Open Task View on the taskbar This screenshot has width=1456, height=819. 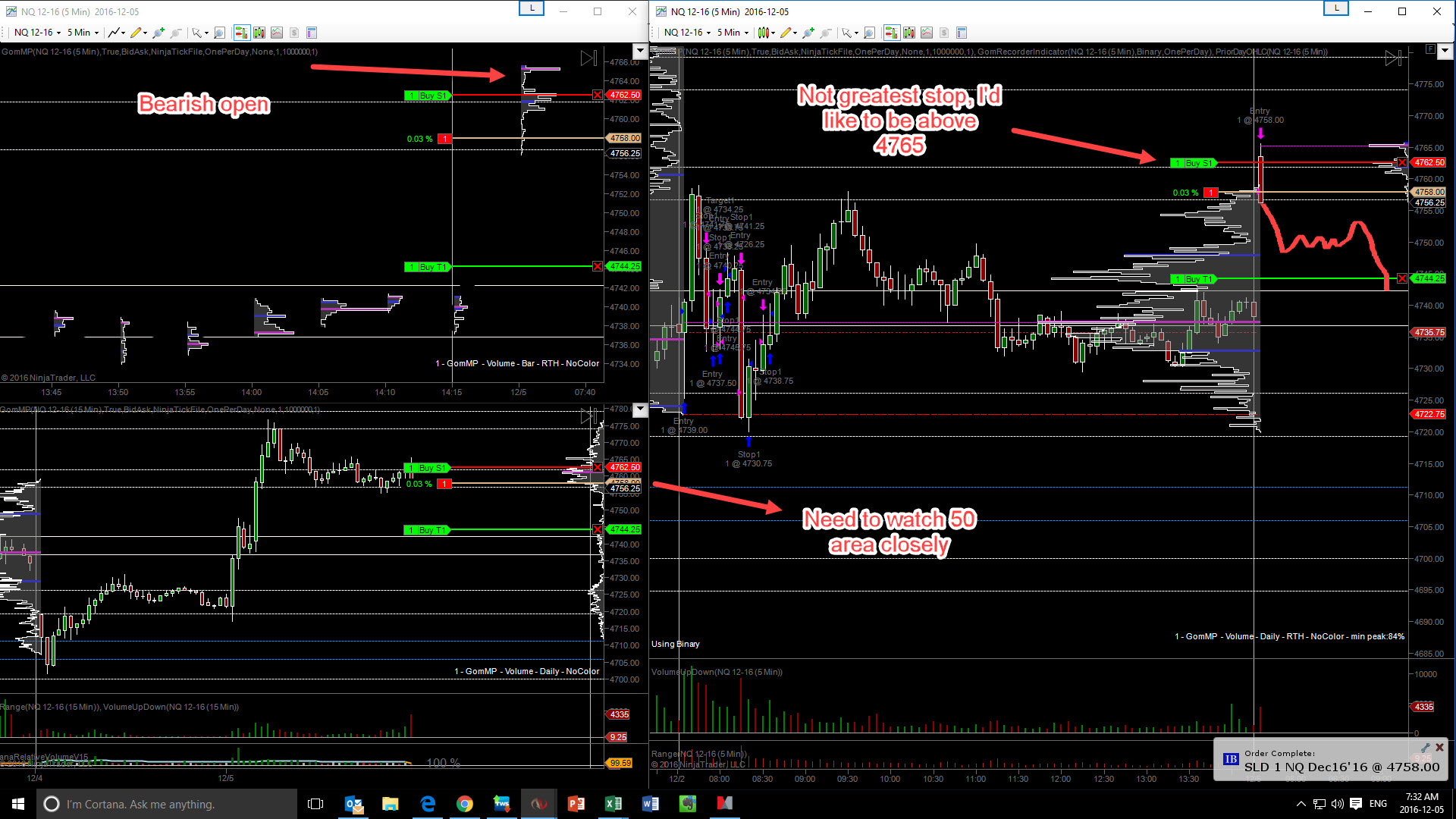315,804
